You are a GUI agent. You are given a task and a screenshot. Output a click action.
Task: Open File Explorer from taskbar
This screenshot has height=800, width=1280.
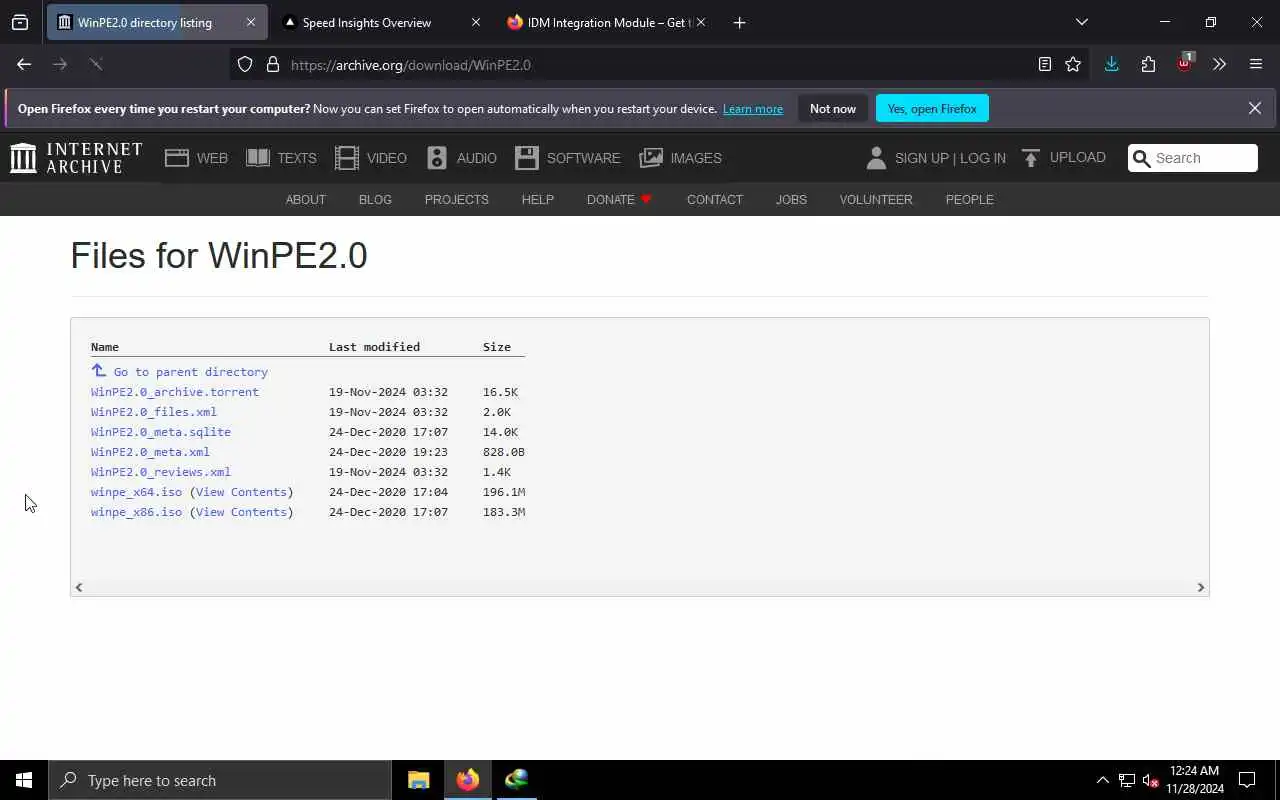tap(418, 780)
